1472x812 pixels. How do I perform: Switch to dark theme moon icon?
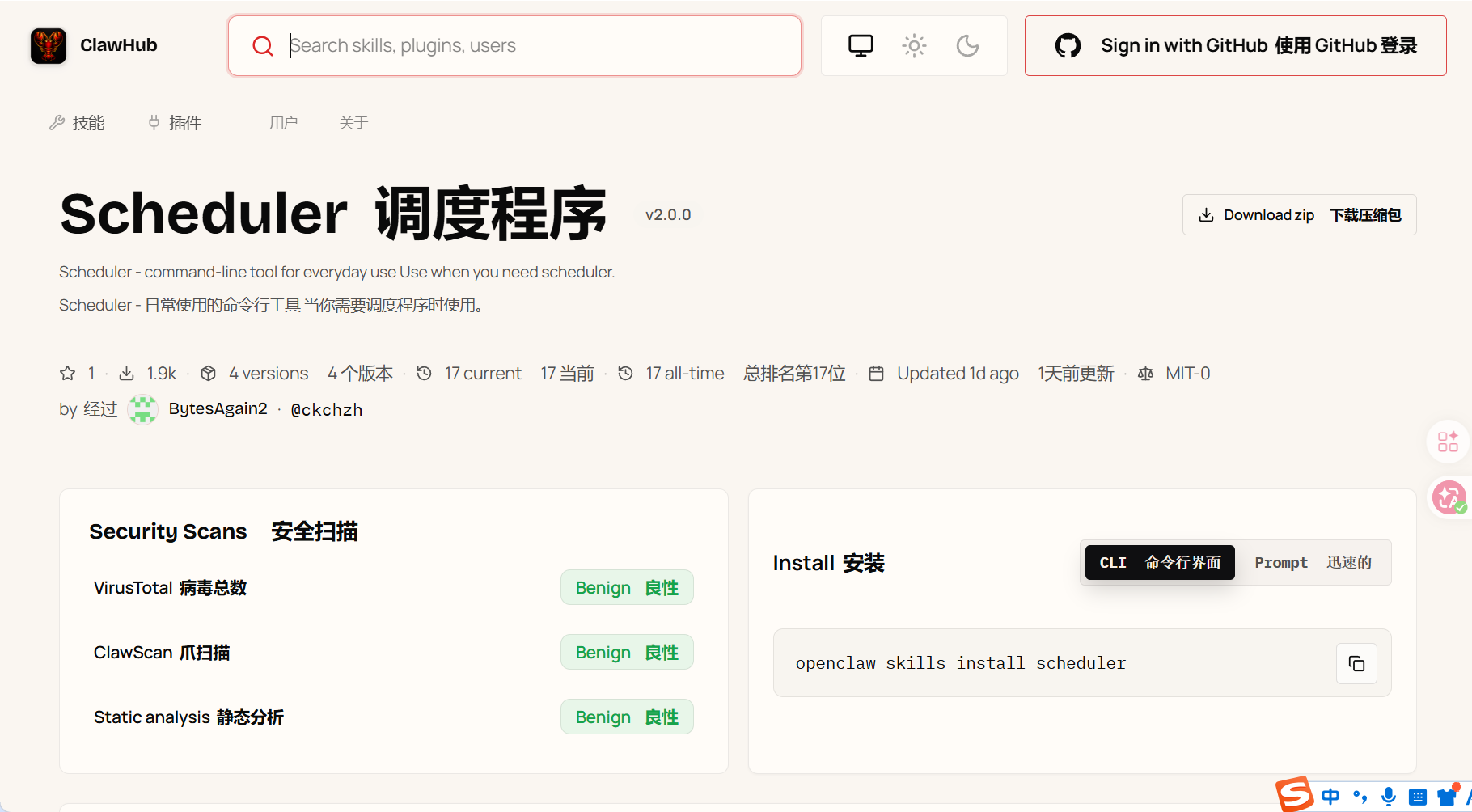(967, 45)
